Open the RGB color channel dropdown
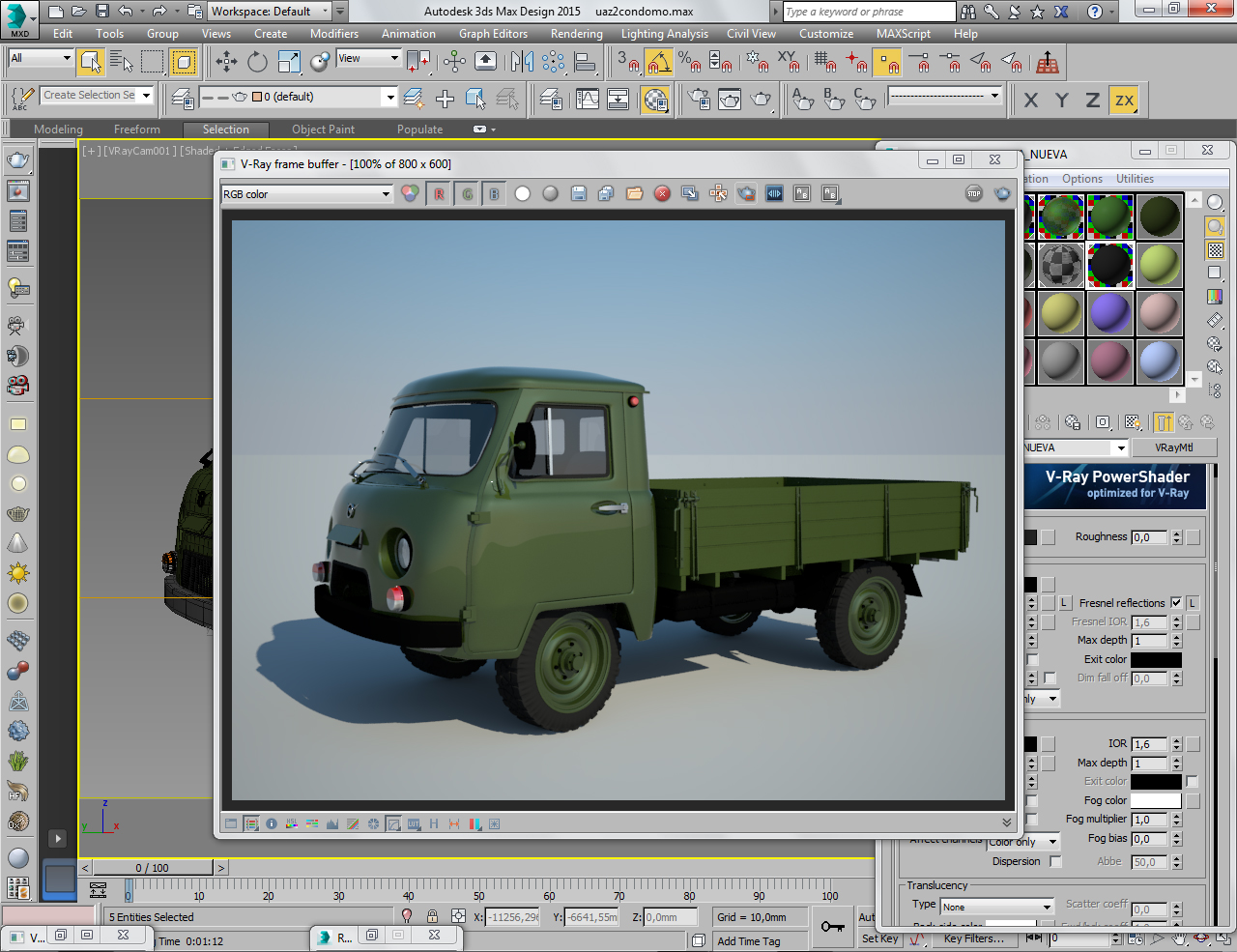The width and height of the screenshot is (1237, 952). tap(306, 194)
